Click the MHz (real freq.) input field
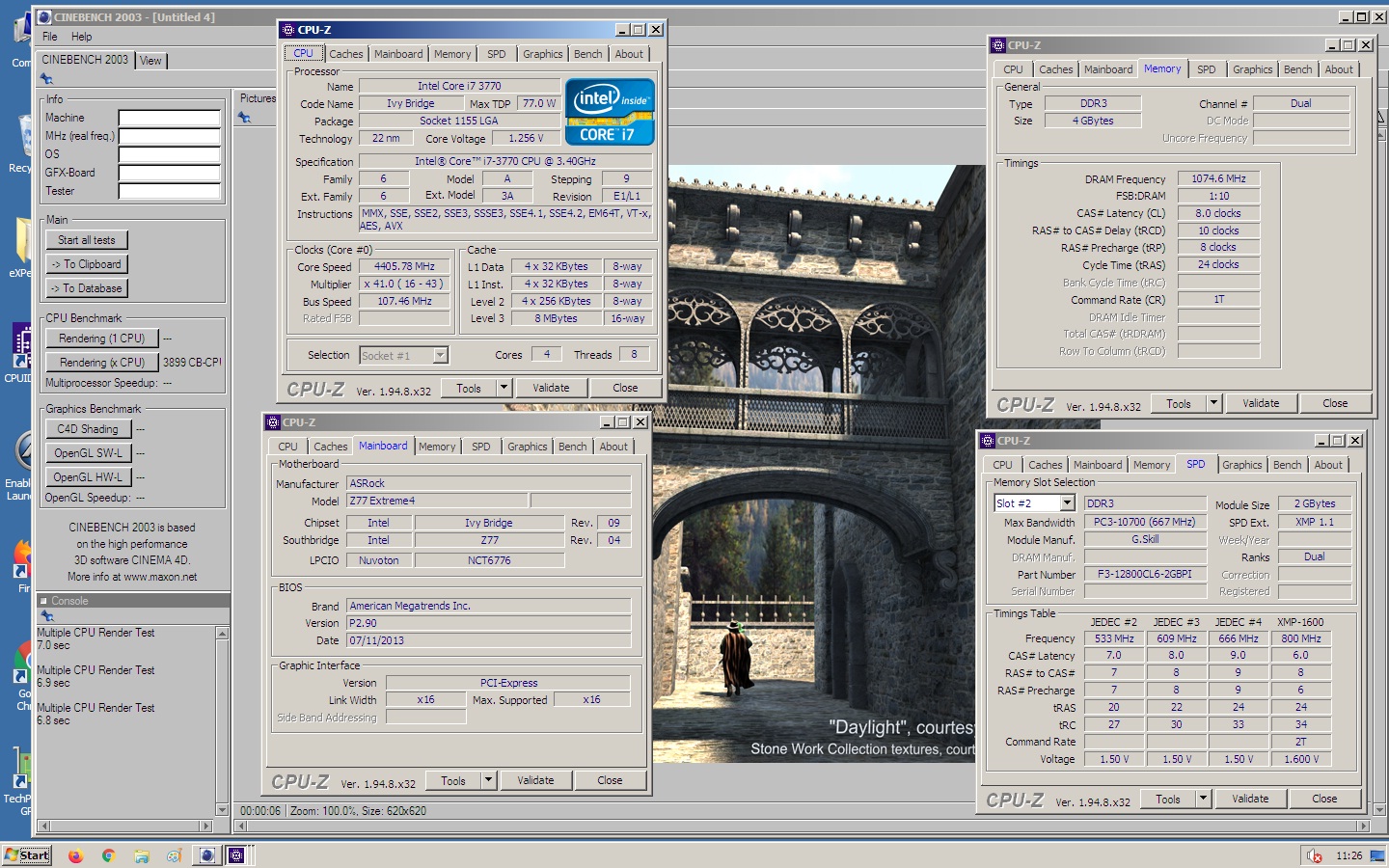 click(170, 136)
